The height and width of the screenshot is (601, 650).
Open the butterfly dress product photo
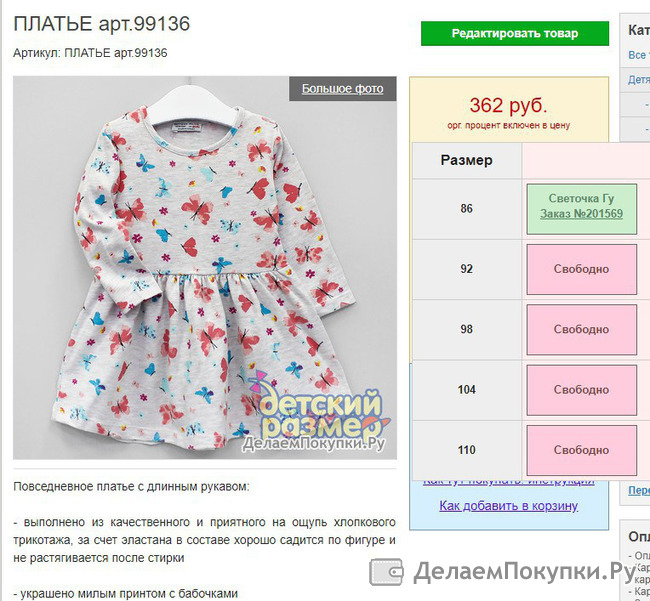tap(205, 268)
